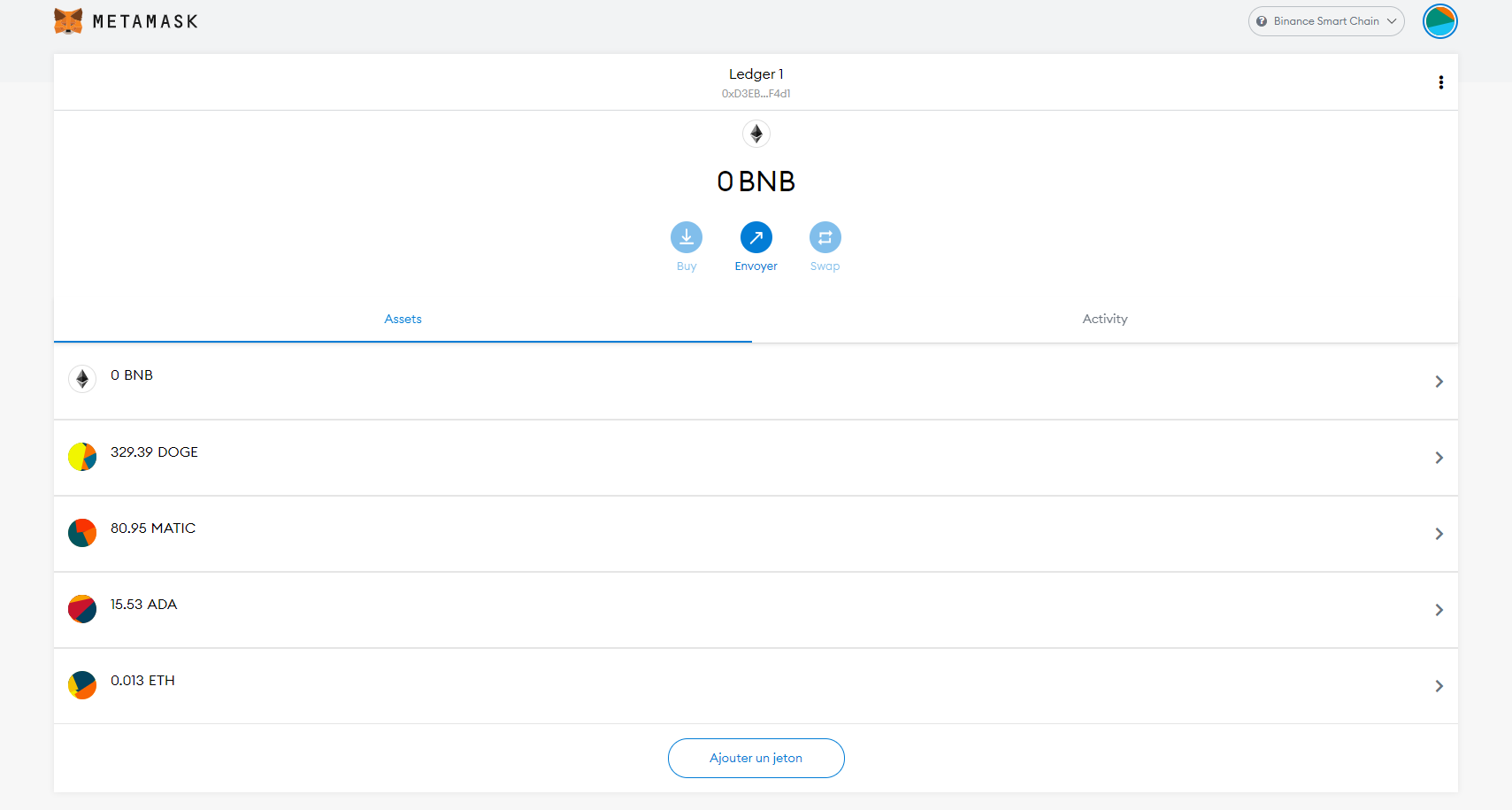Copy the Ledger 1 account address
This screenshot has width=1512, height=810.
pos(756,93)
